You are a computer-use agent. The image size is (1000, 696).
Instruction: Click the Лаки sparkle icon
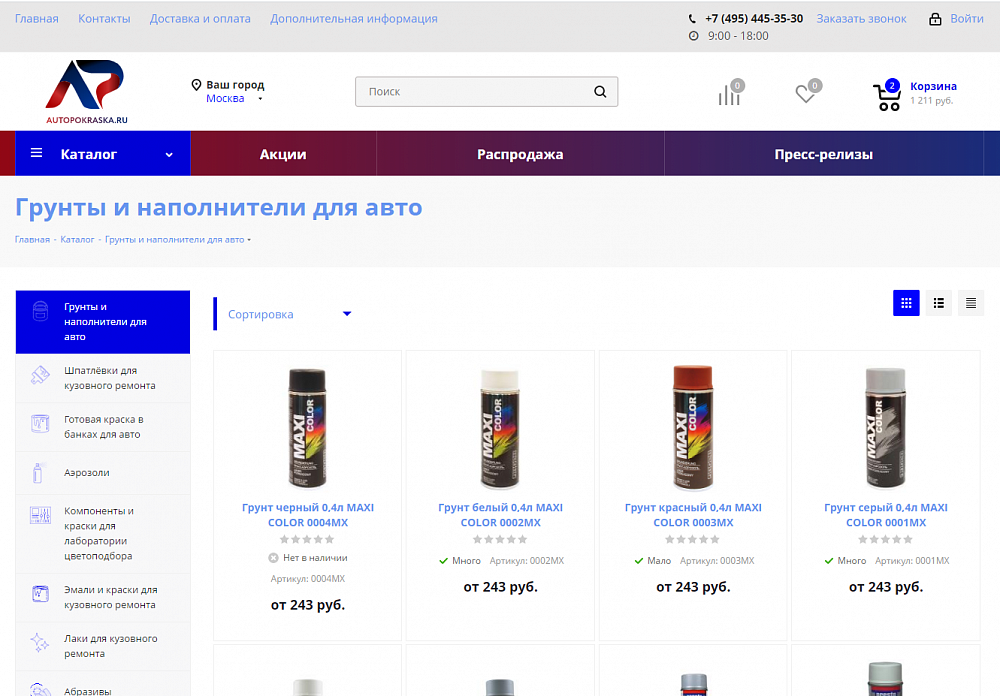40,642
